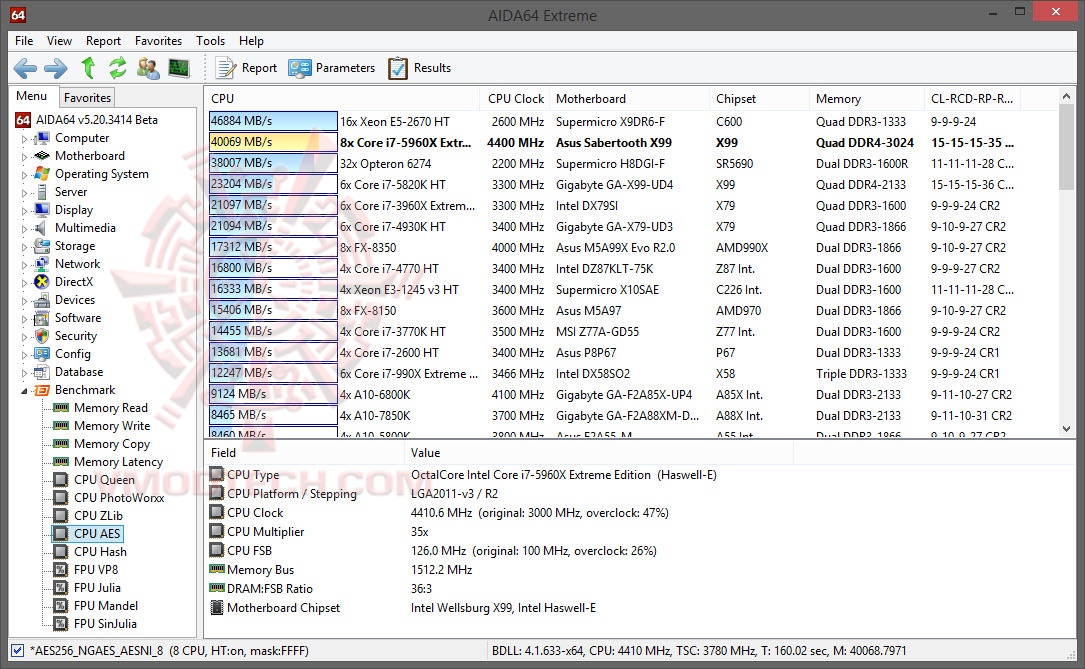
Task: Sort by the CPU Clock column header
Action: [x=516, y=98]
